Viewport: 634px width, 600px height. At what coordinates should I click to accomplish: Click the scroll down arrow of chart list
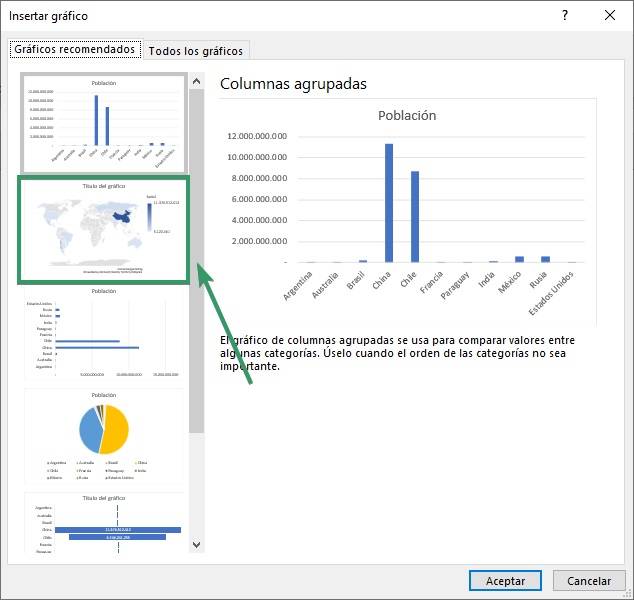coord(197,545)
